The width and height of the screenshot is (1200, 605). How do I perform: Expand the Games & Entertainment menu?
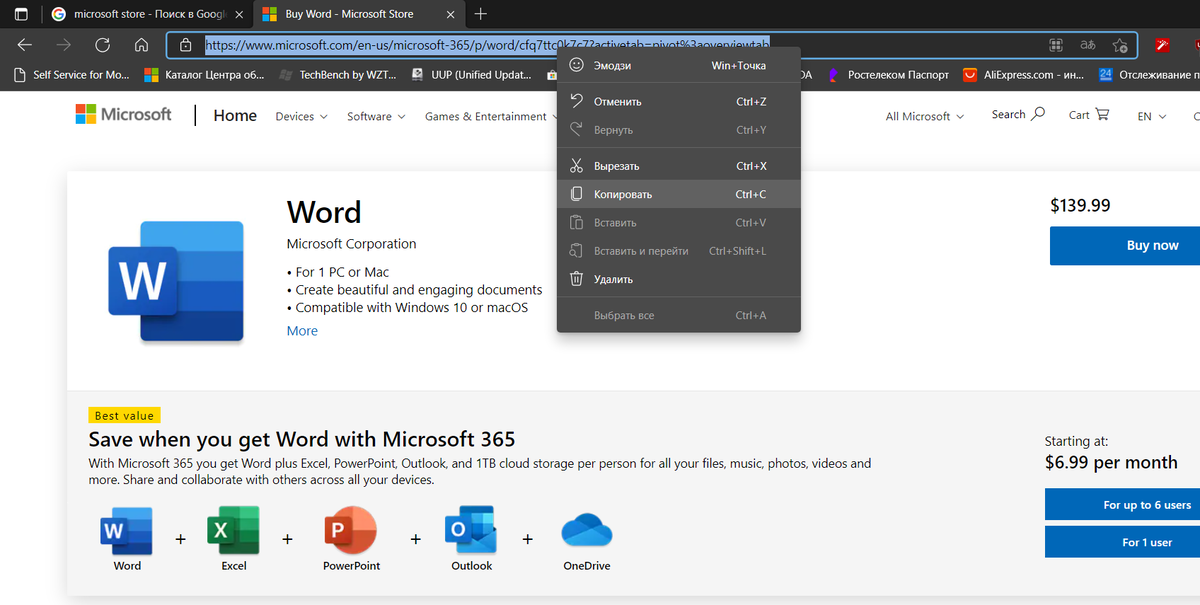491,116
